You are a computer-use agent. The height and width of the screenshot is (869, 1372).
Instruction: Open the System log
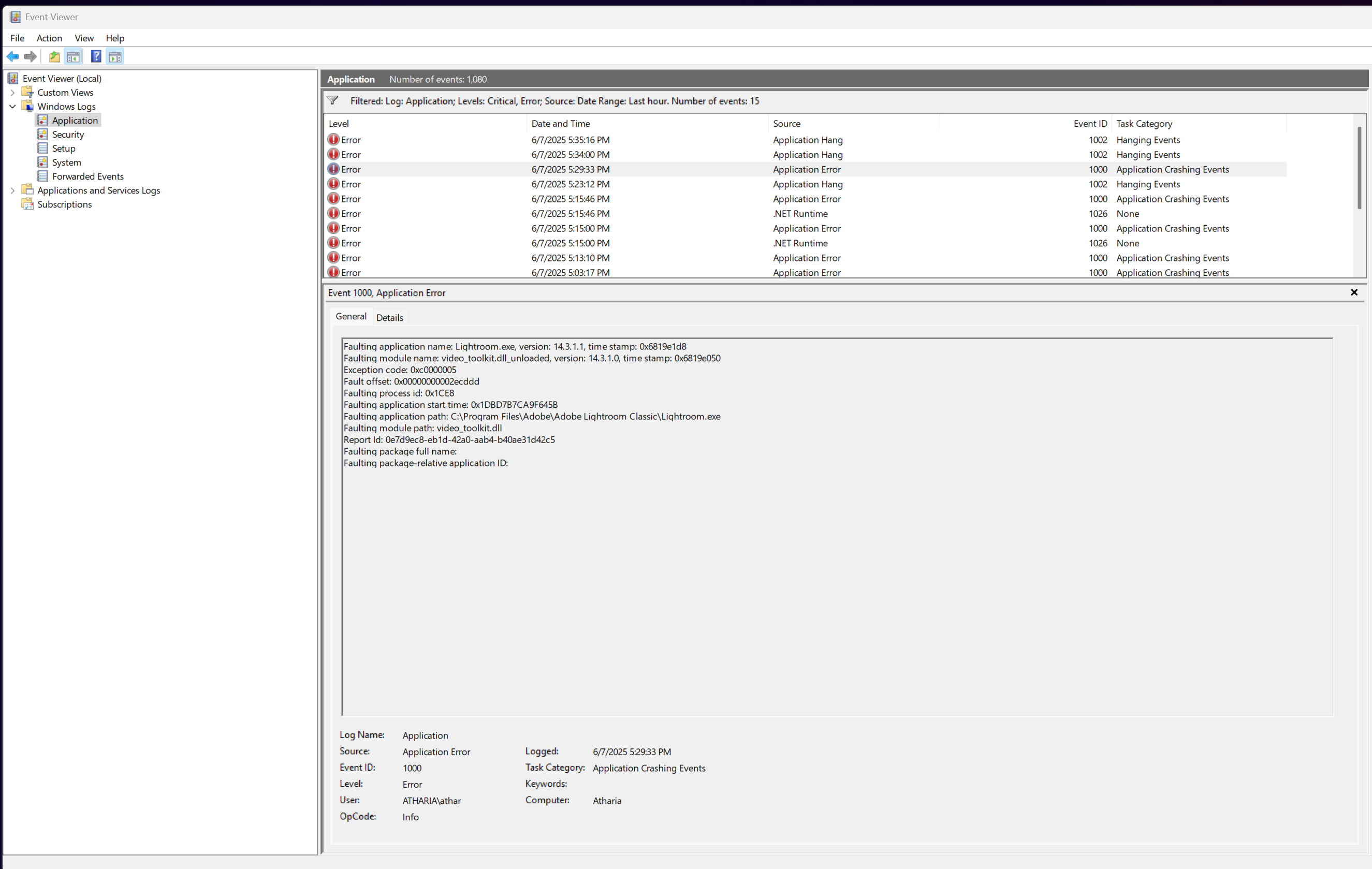66,163
